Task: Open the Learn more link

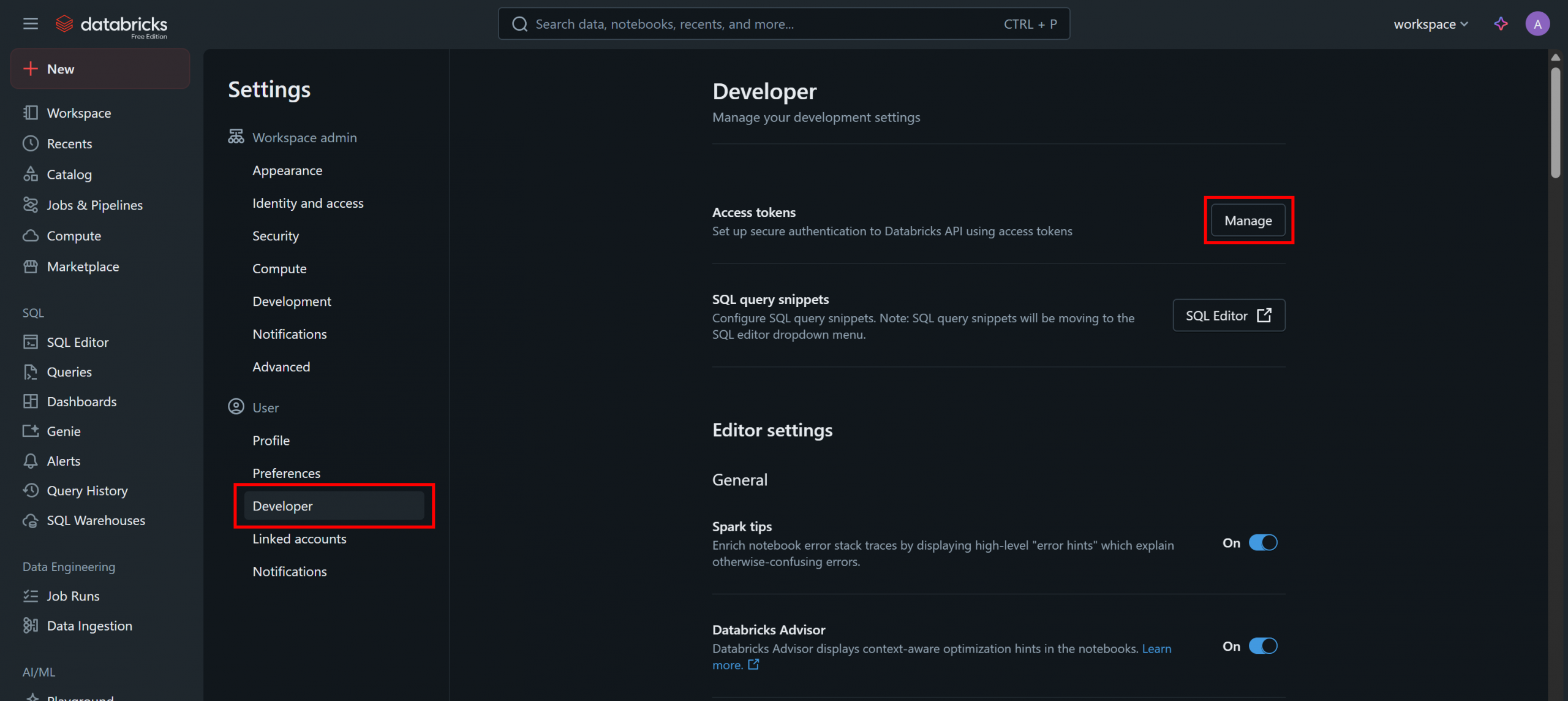Action: [1156, 648]
